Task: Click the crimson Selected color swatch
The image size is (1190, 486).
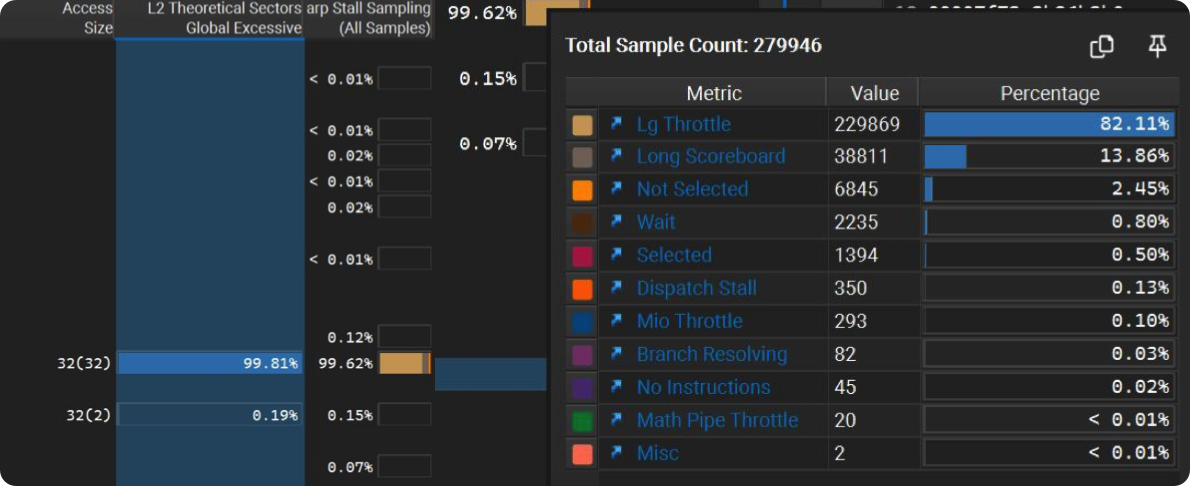Action: (x=582, y=256)
